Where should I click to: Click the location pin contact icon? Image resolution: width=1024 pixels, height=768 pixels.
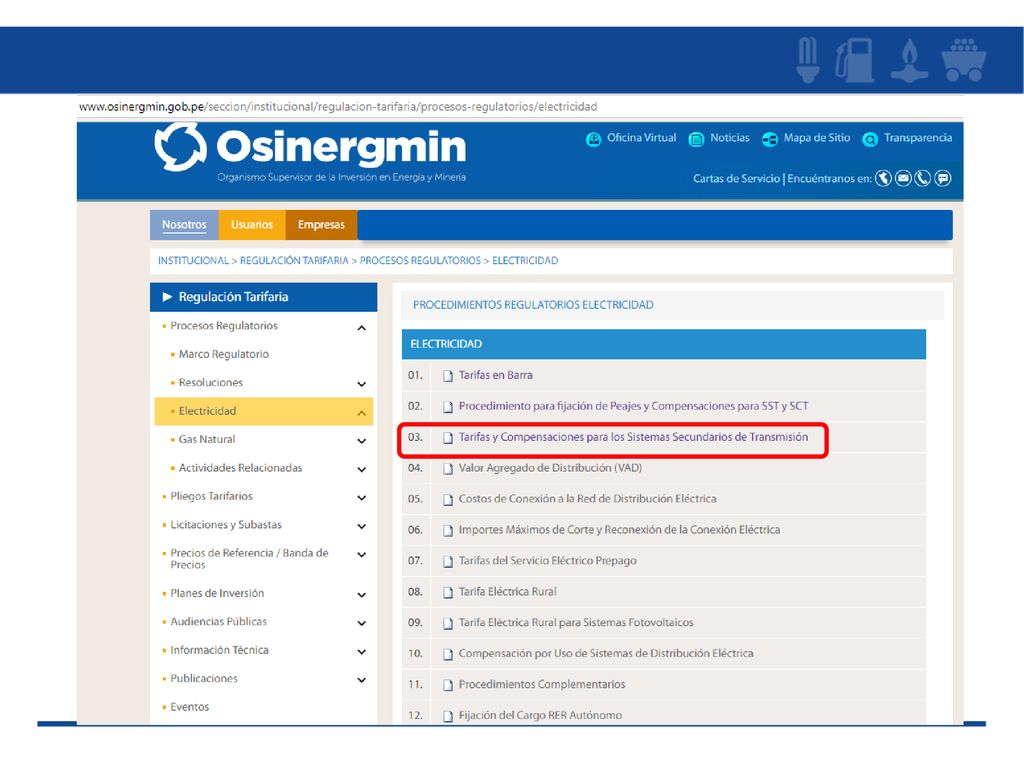(883, 178)
